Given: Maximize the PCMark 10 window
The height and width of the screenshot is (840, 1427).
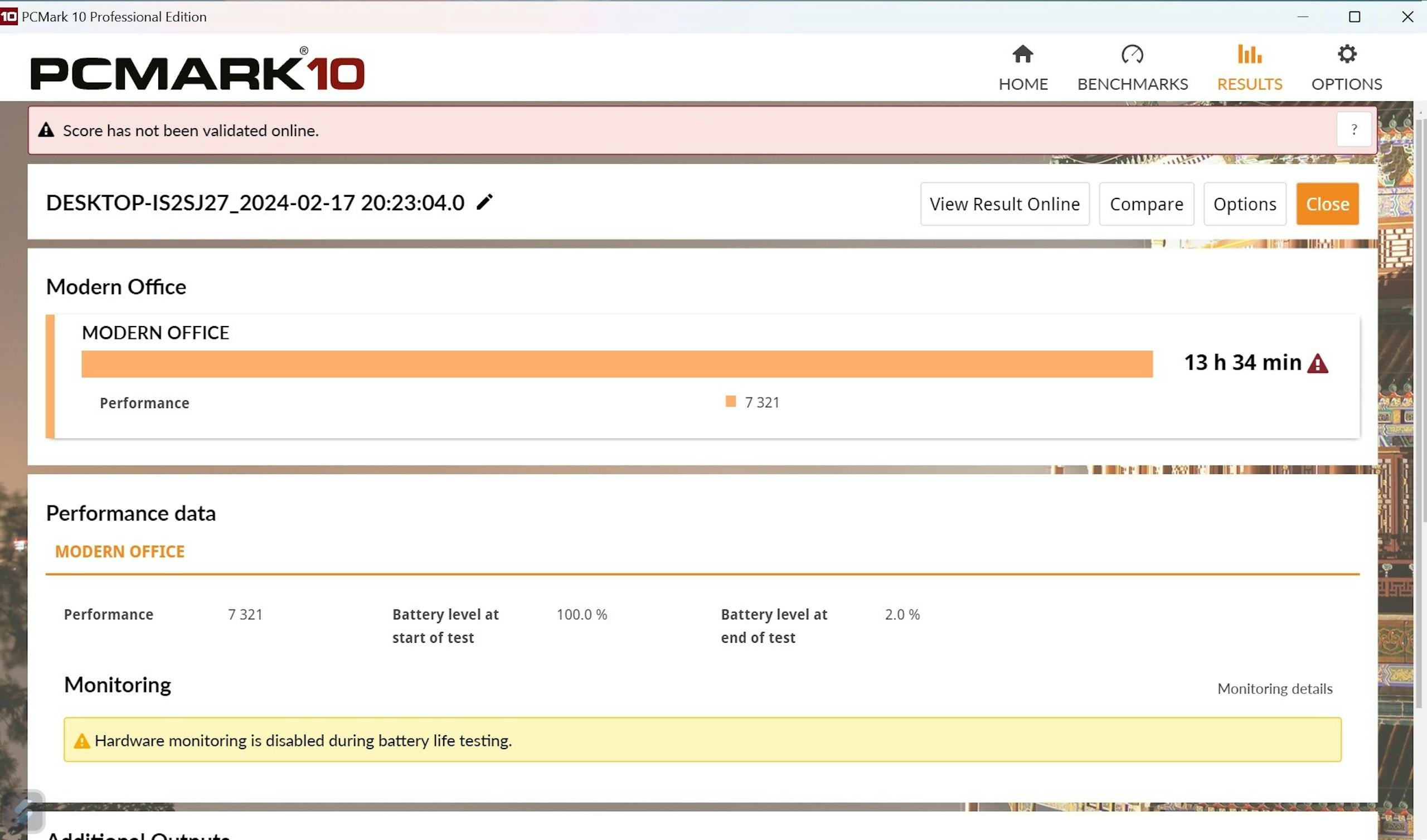Looking at the screenshot, I should tap(1355, 16).
